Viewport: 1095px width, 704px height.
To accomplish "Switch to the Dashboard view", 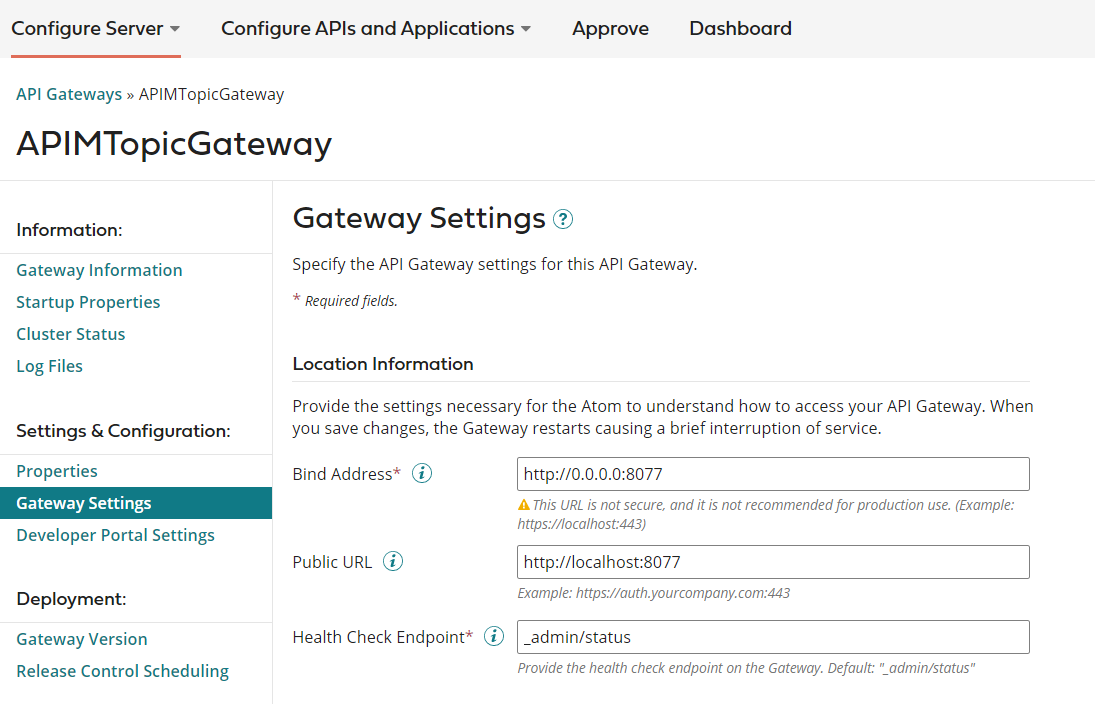I will (740, 28).
